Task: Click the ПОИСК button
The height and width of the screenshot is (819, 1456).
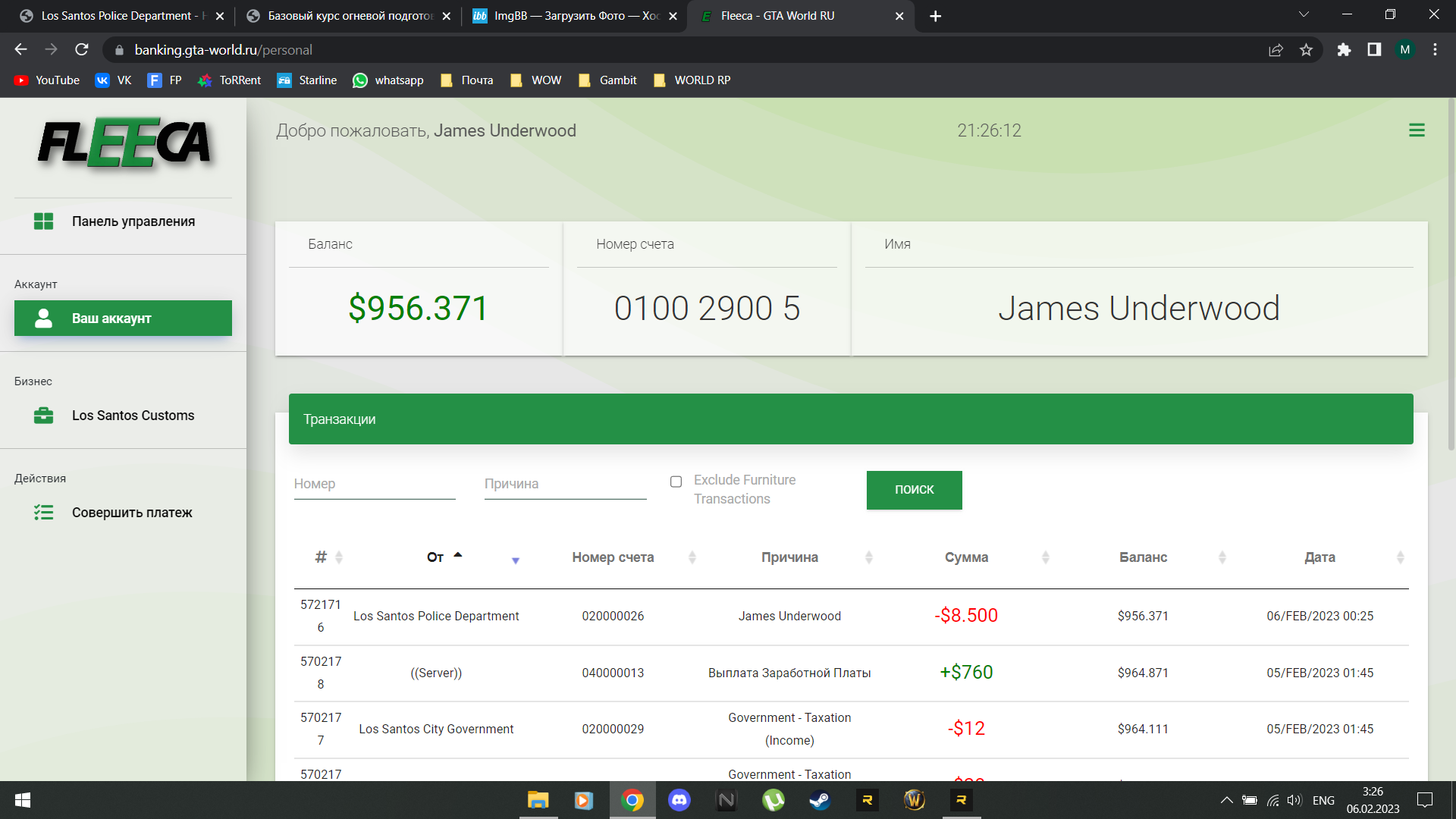Action: [915, 490]
